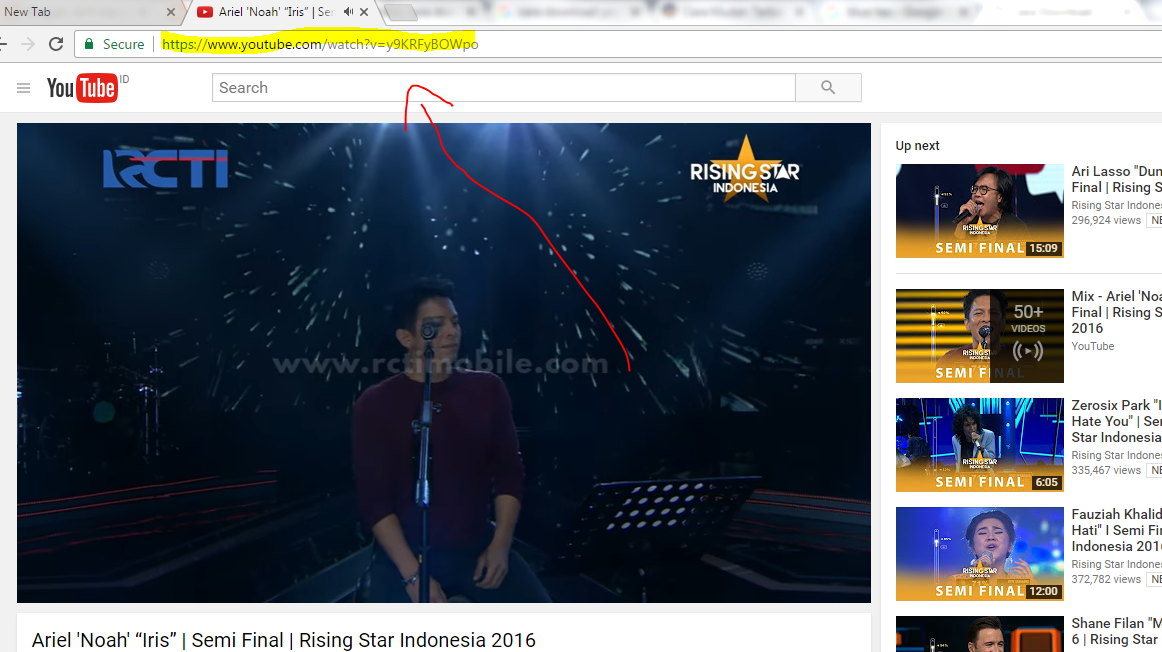Screen dimensions: 1162x652
Task: Click the "Up next" heading
Action: 917,146
